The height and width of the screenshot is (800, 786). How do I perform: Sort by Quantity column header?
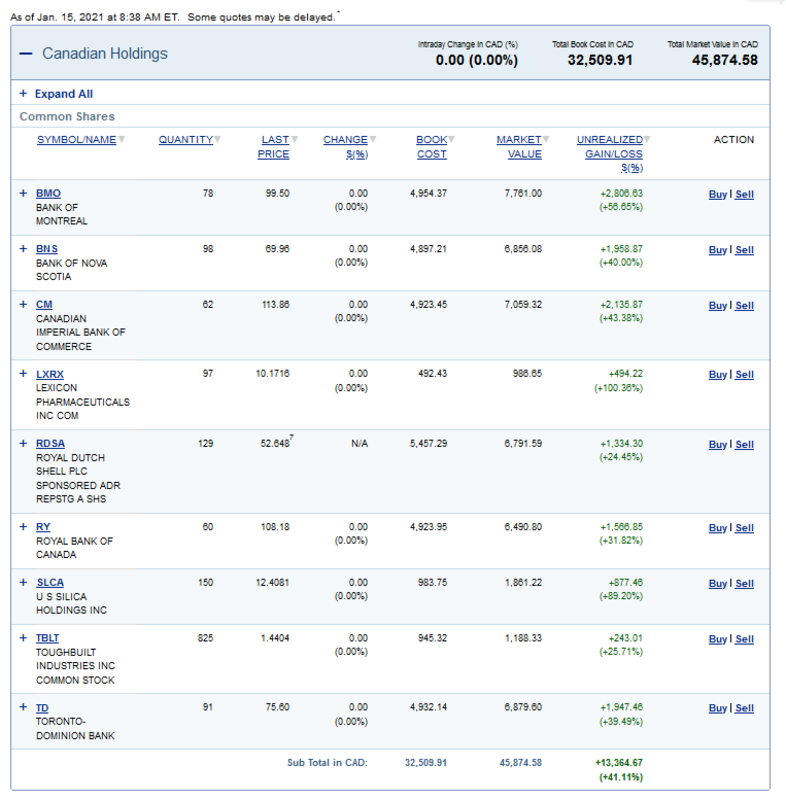point(186,140)
